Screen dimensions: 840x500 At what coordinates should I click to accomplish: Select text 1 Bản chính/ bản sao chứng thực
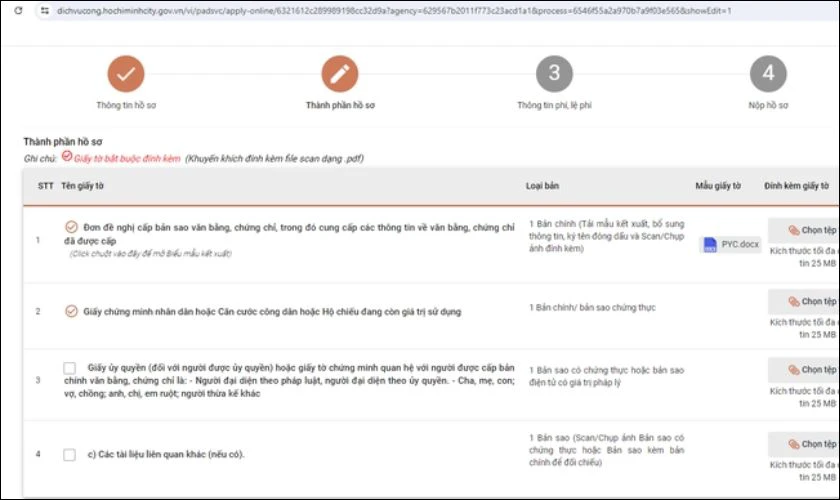point(592,308)
